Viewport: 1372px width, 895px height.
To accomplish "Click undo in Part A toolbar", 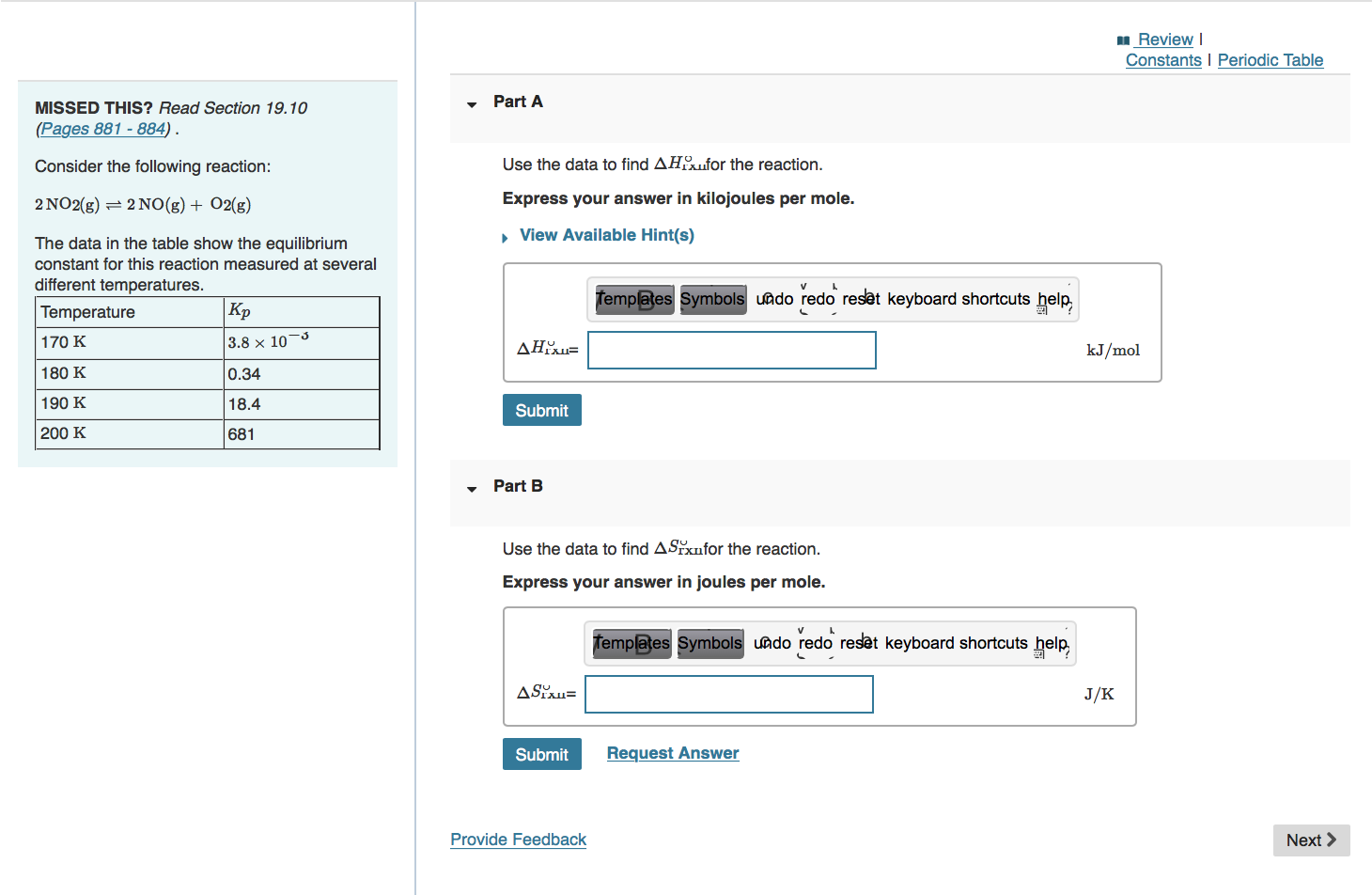I will click(x=775, y=299).
